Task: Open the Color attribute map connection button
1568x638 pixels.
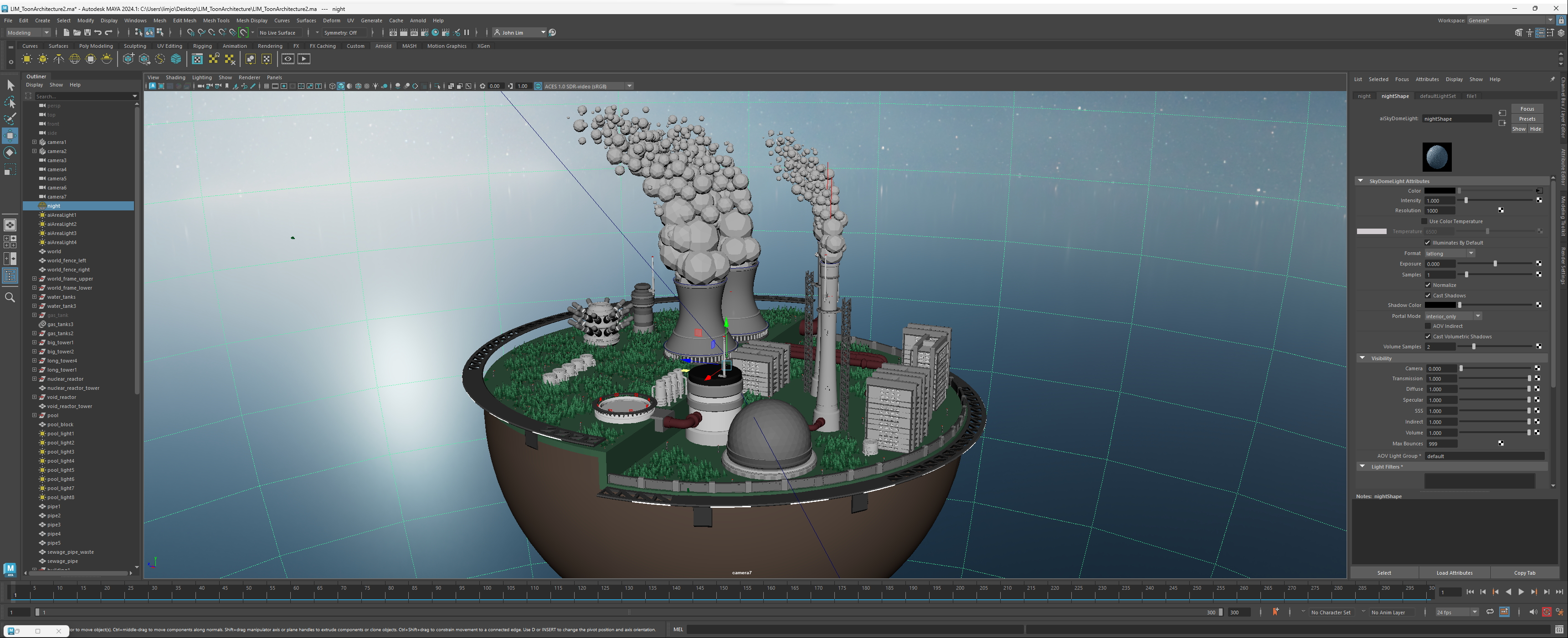Action: point(1539,191)
